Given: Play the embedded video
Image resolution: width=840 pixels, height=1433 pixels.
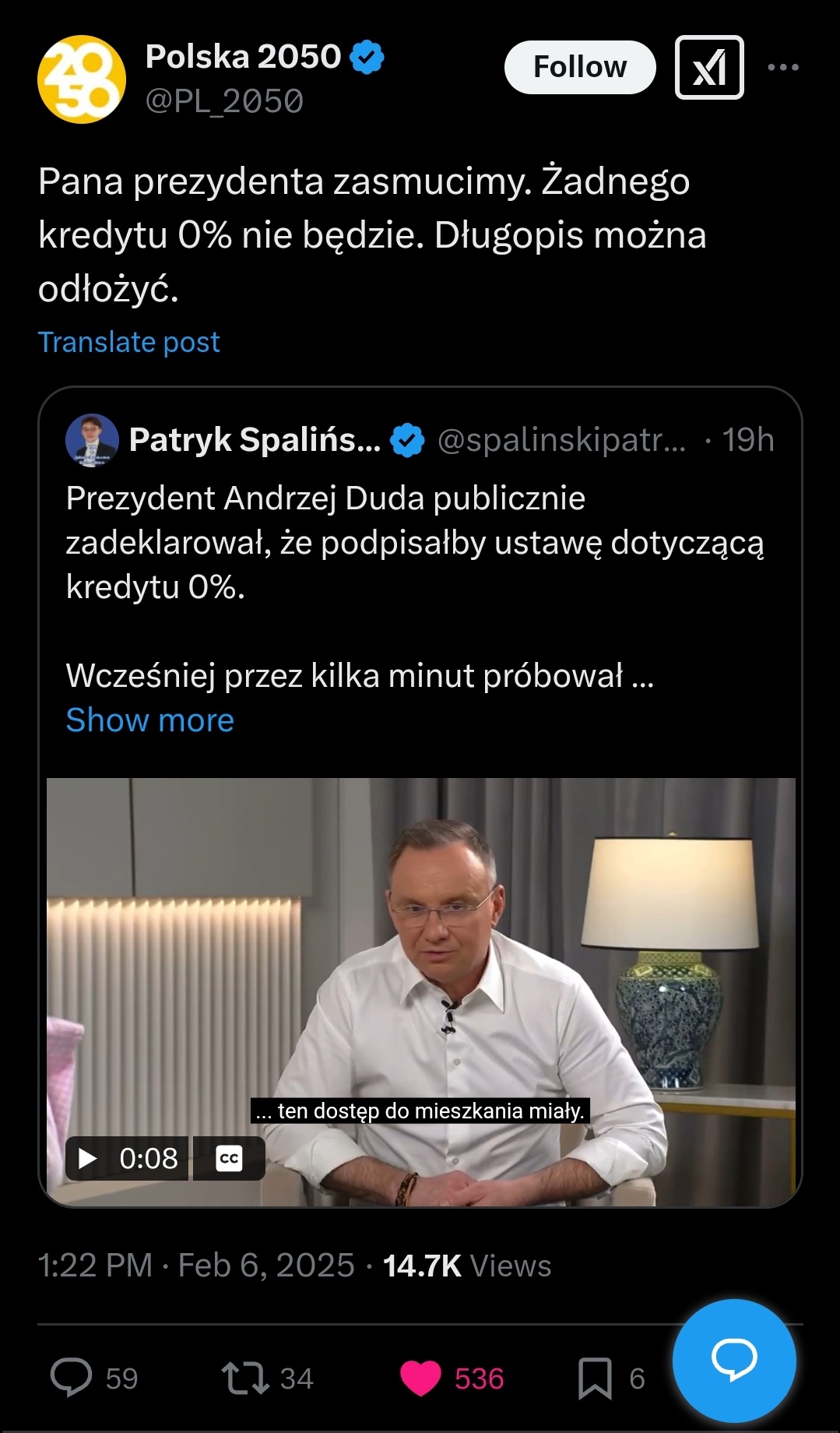Looking at the screenshot, I should (88, 1158).
